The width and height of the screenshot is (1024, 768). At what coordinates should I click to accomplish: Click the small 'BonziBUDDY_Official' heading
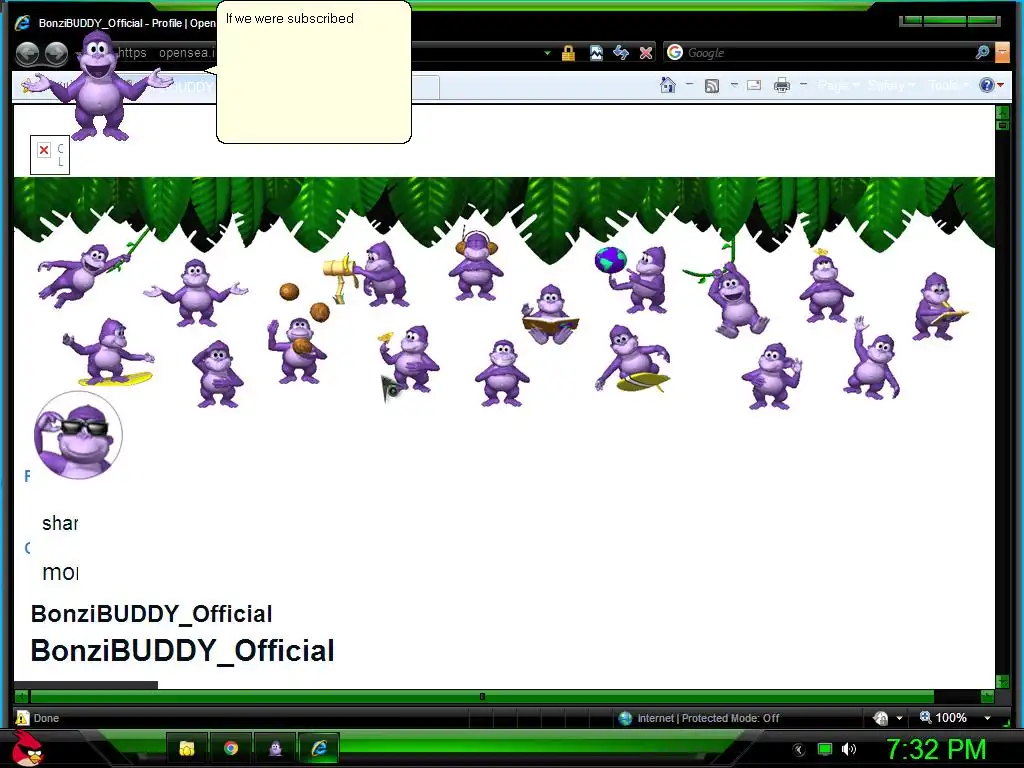click(152, 614)
